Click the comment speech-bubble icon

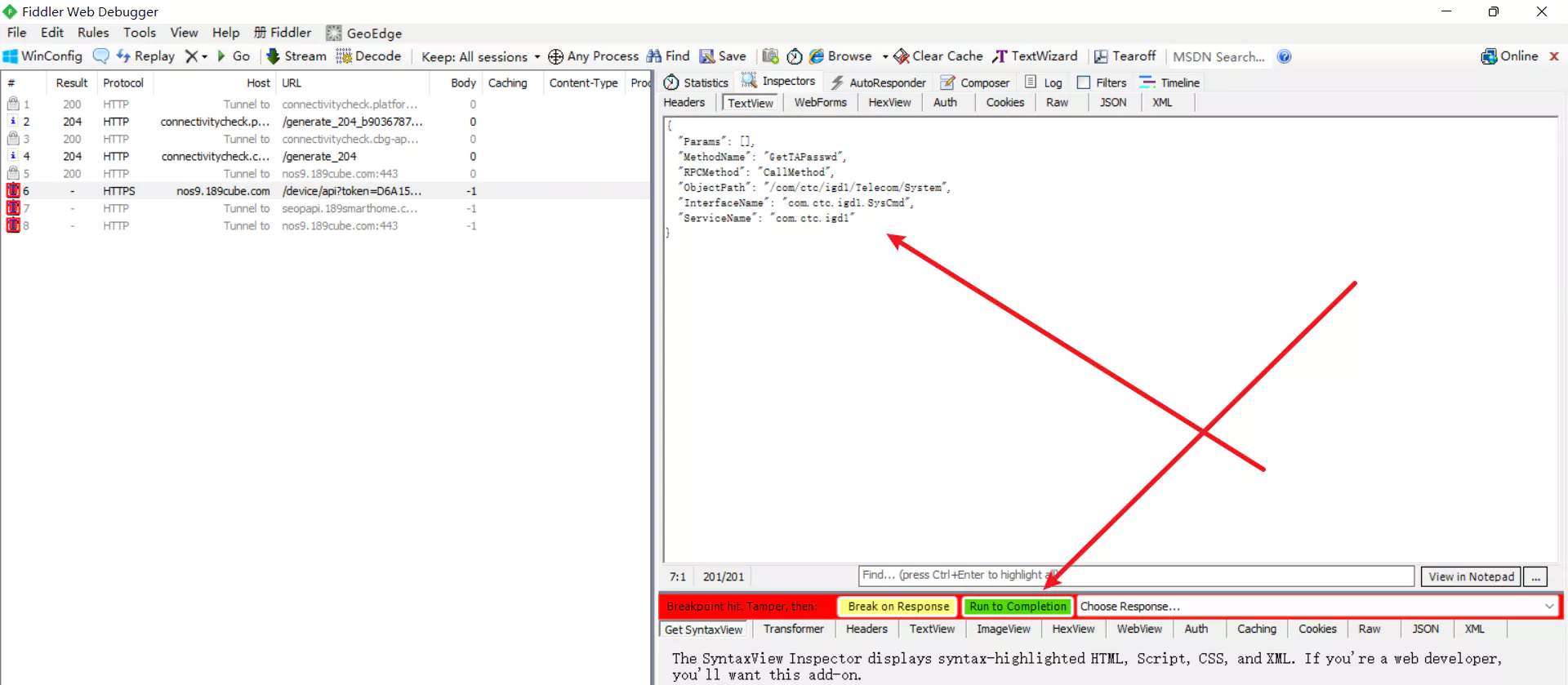pyautogui.click(x=100, y=56)
